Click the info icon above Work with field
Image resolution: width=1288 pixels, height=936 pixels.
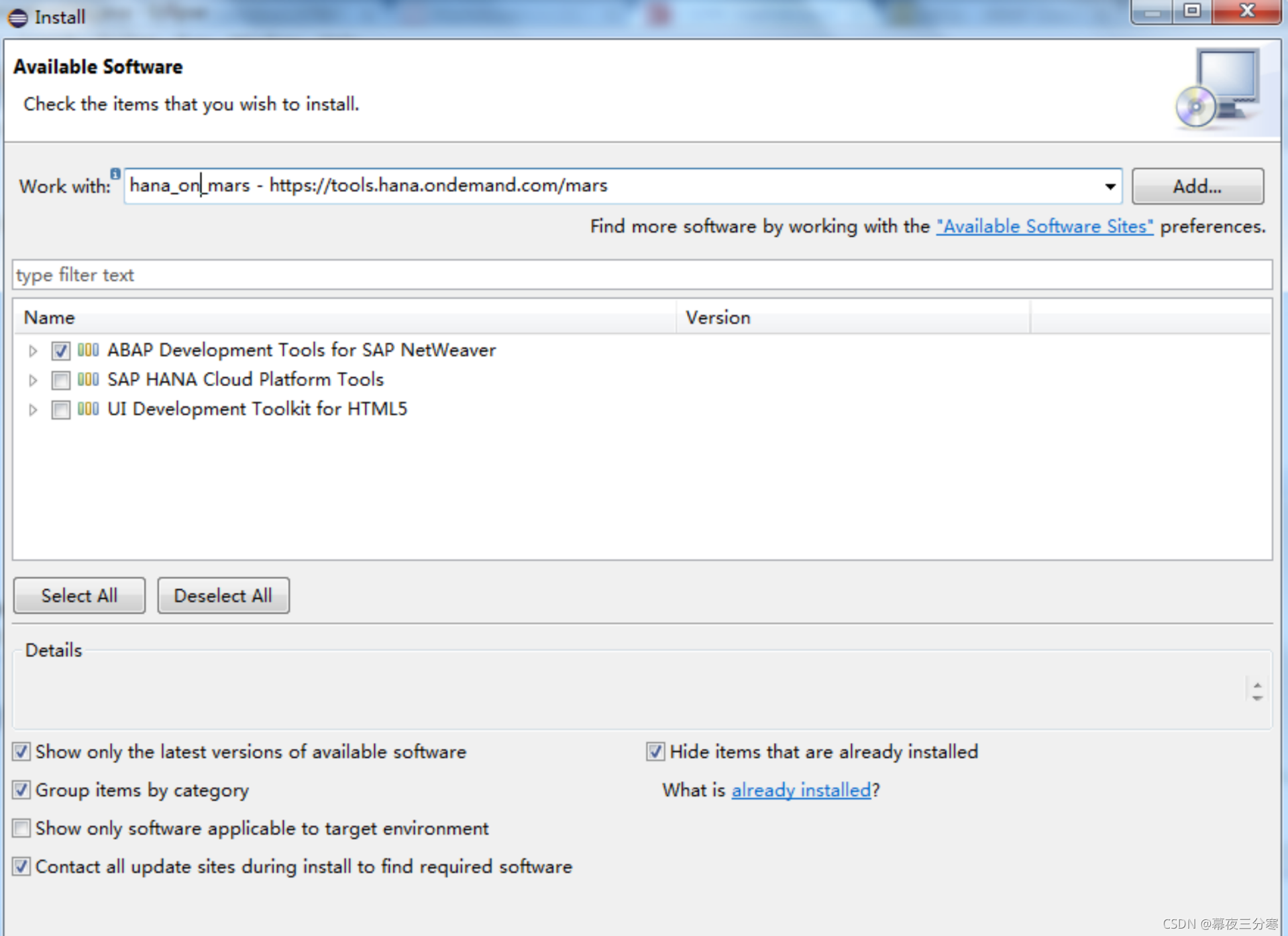click(x=116, y=173)
